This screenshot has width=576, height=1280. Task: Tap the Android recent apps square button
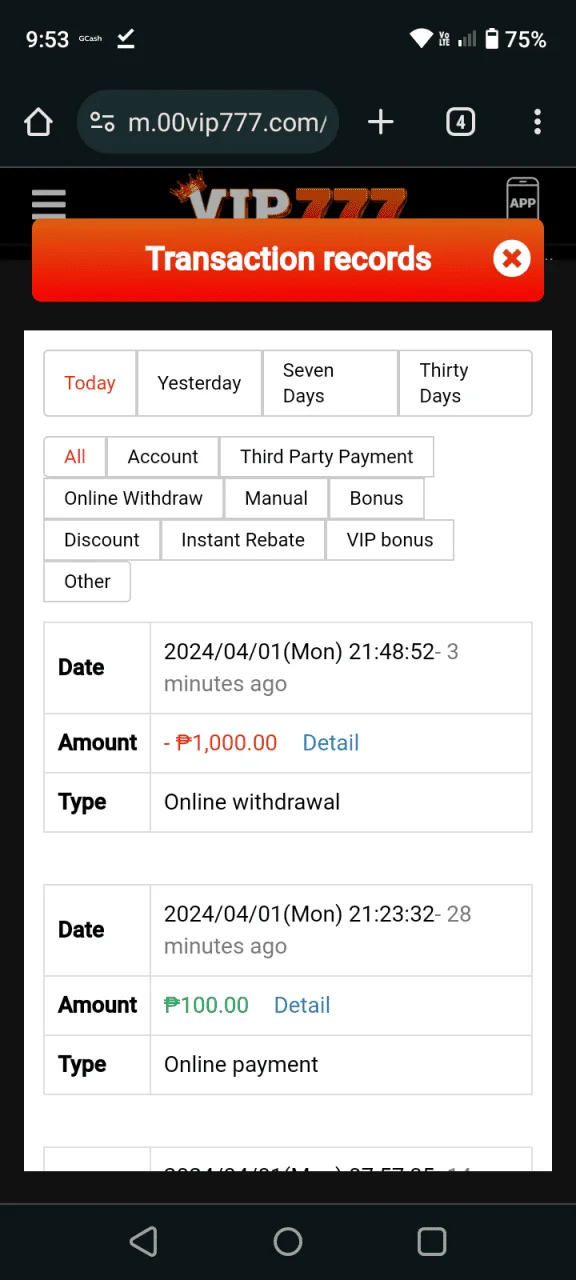(432, 1241)
